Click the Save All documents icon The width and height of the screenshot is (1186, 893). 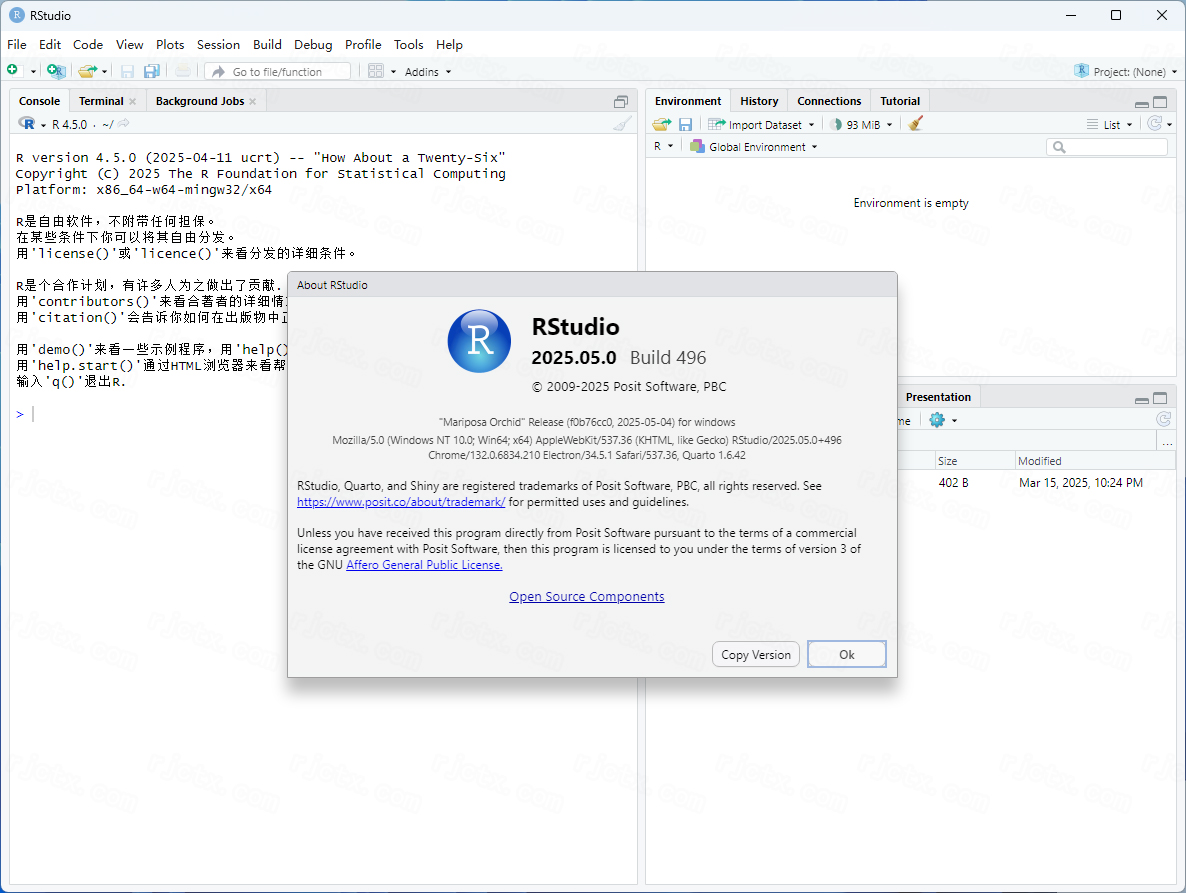[x=152, y=71]
